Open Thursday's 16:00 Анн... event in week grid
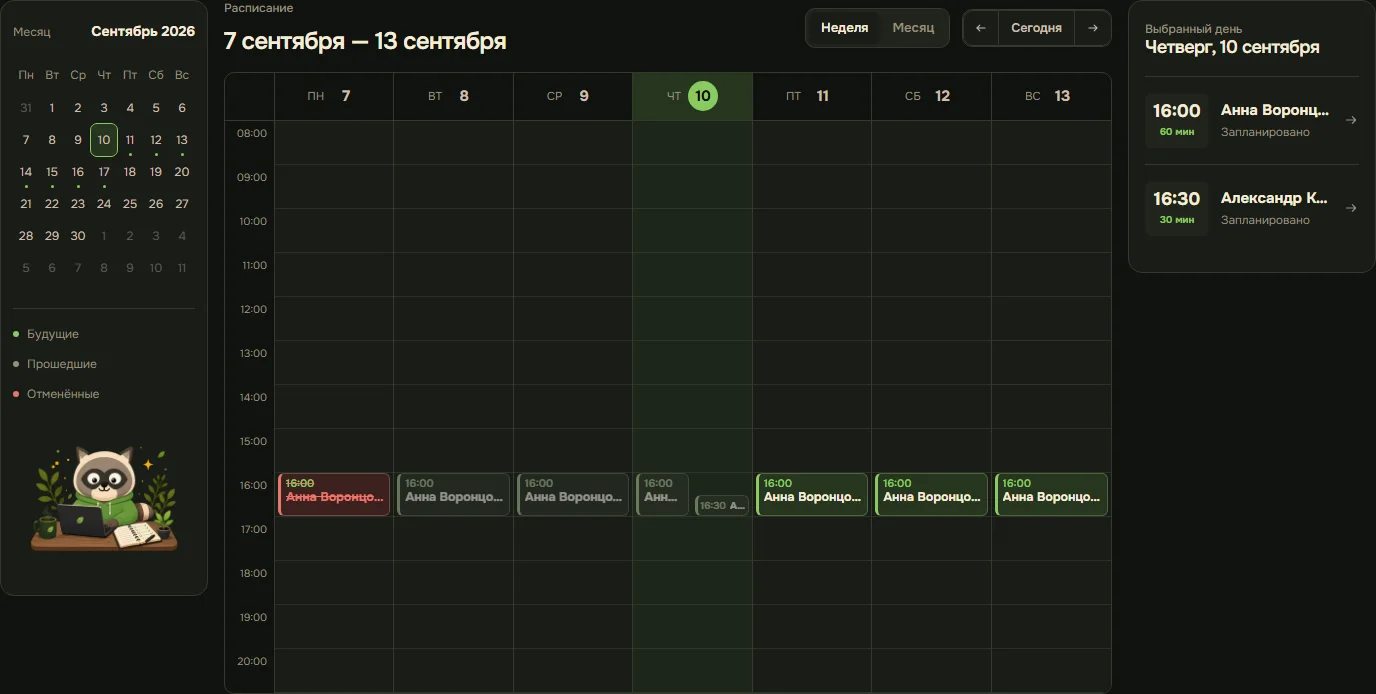This screenshot has width=1376, height=694. pyautogui.click(x=662, y=494)
